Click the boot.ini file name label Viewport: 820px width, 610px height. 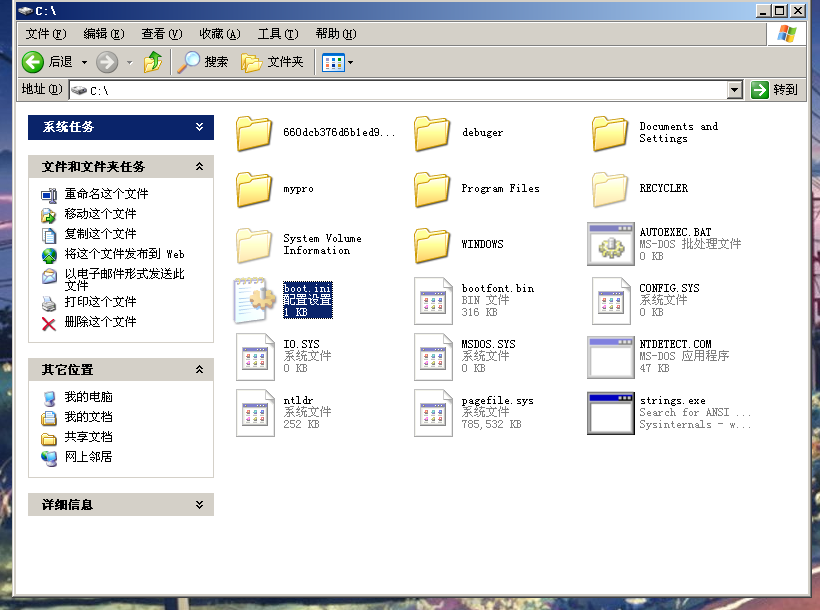coord(308,288)
